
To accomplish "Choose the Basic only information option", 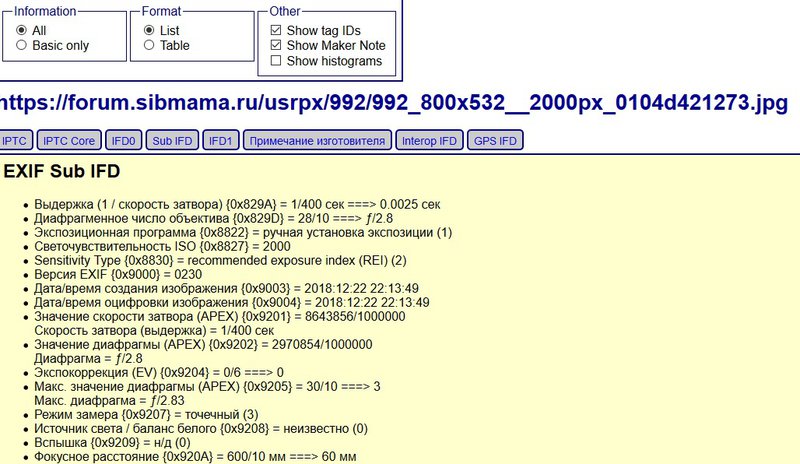I will coord(22,45).
